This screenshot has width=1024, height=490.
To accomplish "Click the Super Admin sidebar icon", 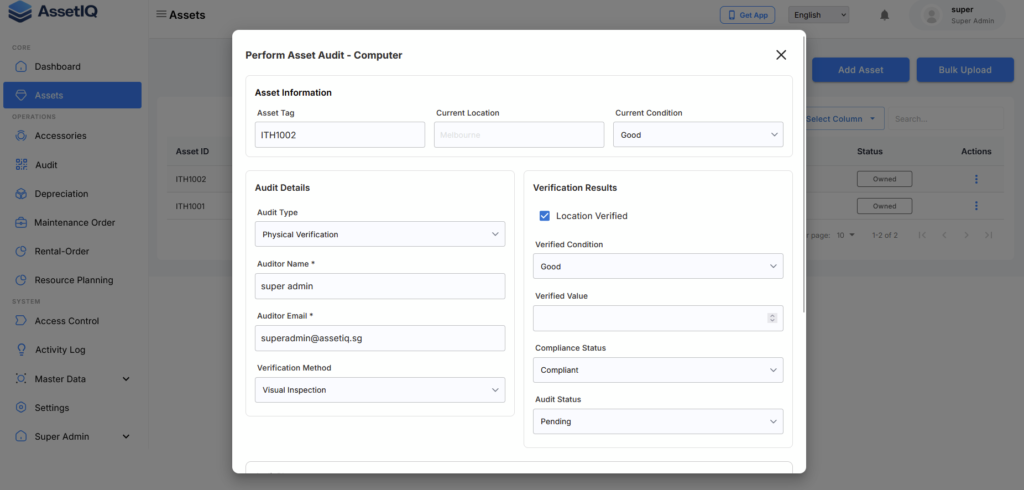I will [21, 436].
